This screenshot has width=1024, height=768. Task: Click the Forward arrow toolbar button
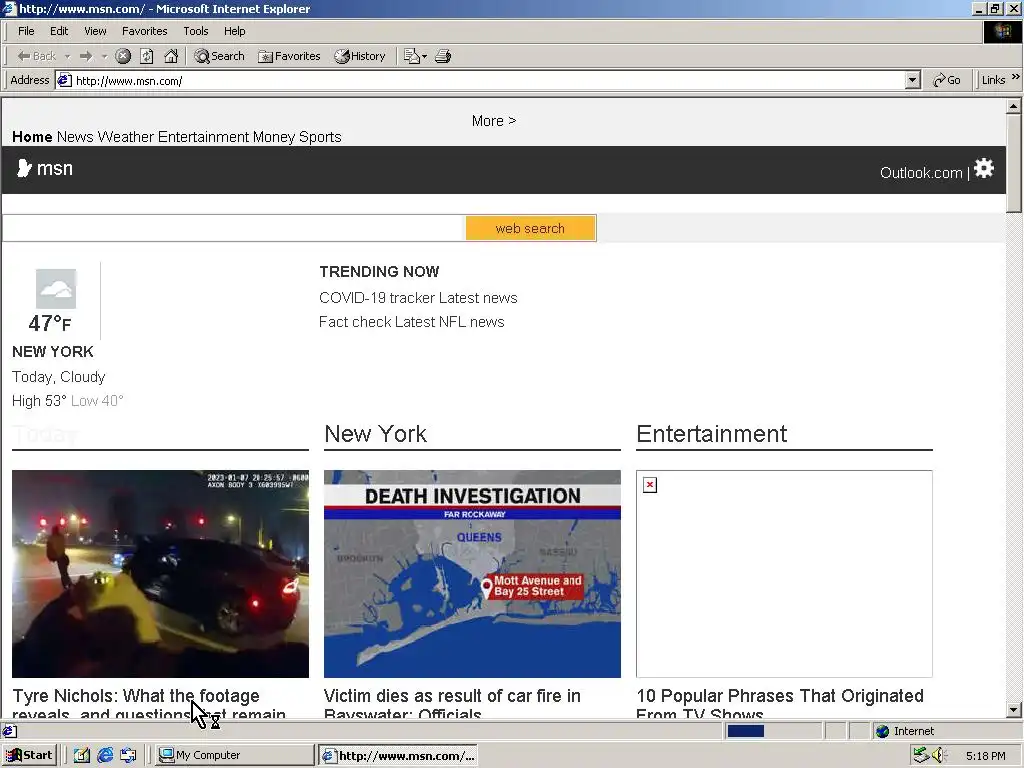tap(86, 56)
